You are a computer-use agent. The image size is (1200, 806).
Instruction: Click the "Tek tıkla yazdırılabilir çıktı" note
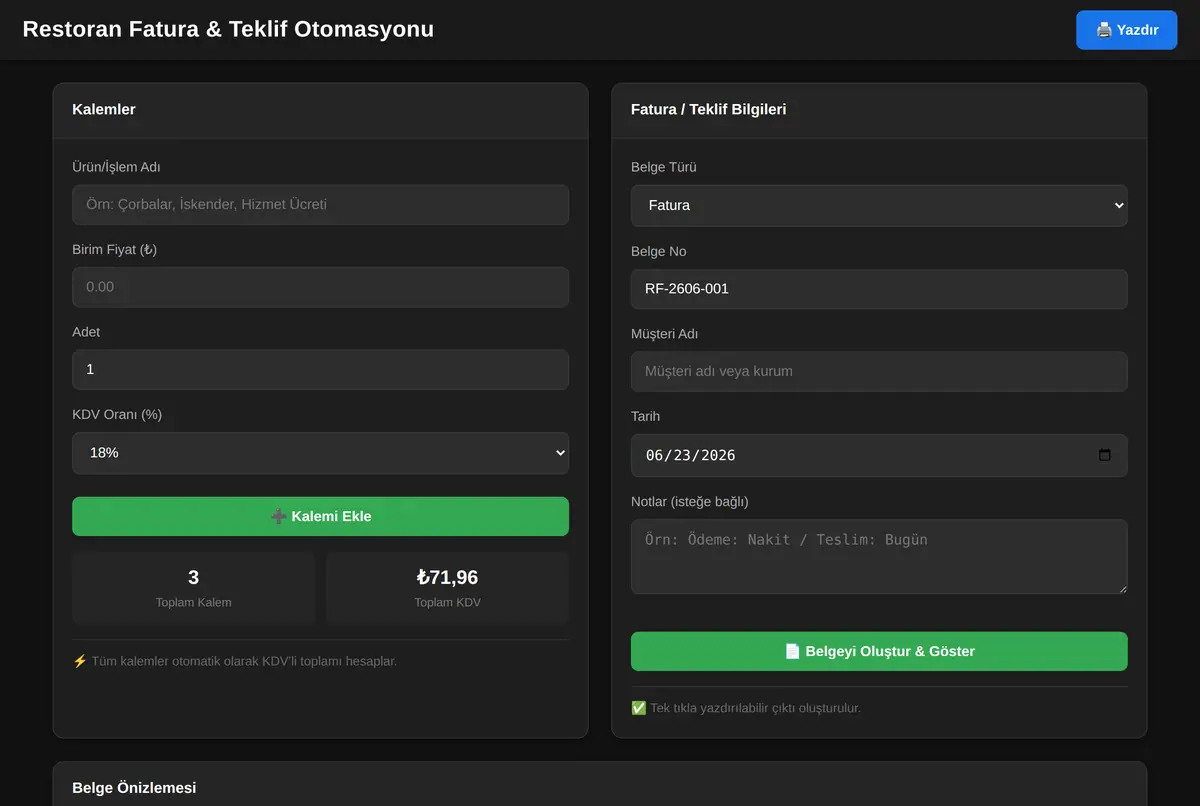tap(746, 708)
